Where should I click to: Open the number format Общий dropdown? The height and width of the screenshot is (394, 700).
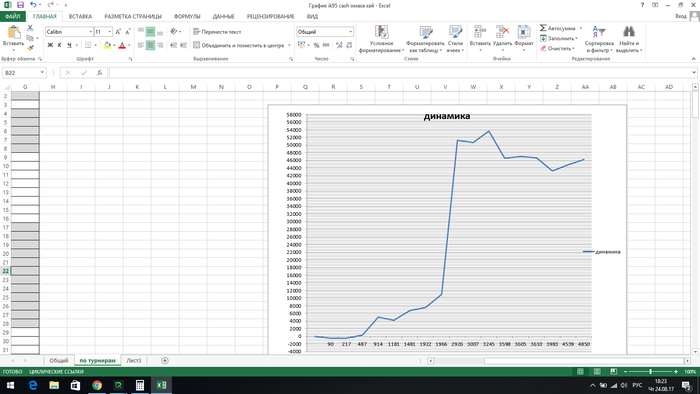click(350, 32)
